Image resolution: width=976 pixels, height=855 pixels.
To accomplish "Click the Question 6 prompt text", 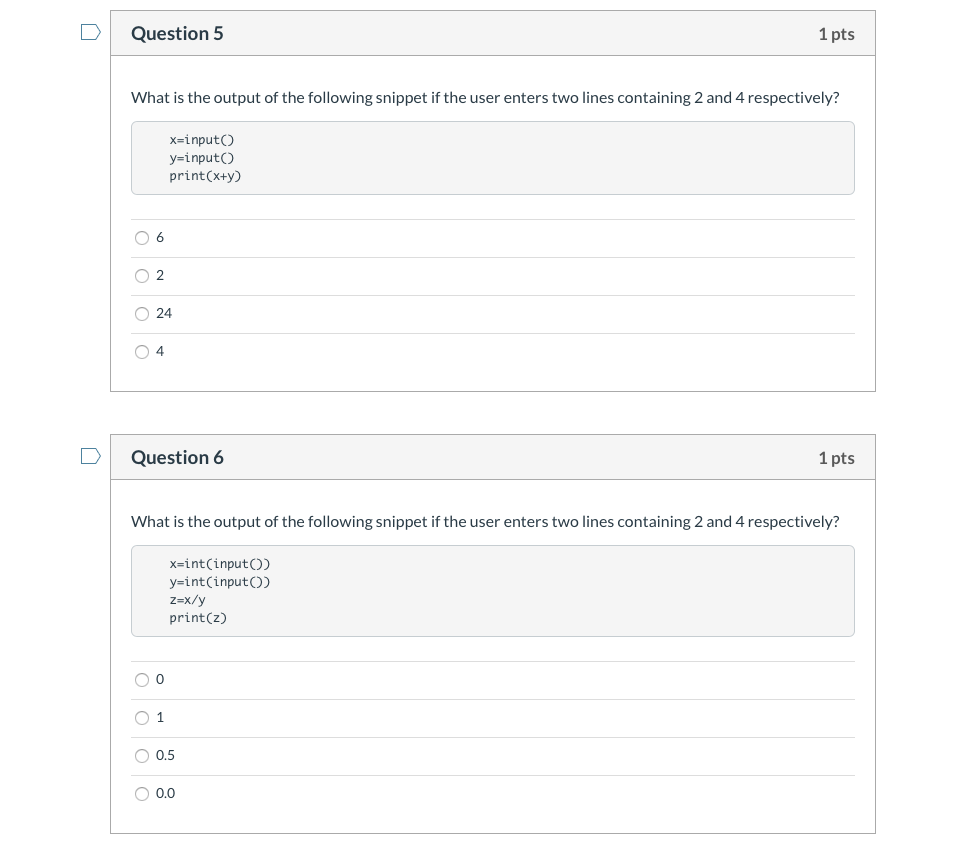I will [x=485, y=521].
